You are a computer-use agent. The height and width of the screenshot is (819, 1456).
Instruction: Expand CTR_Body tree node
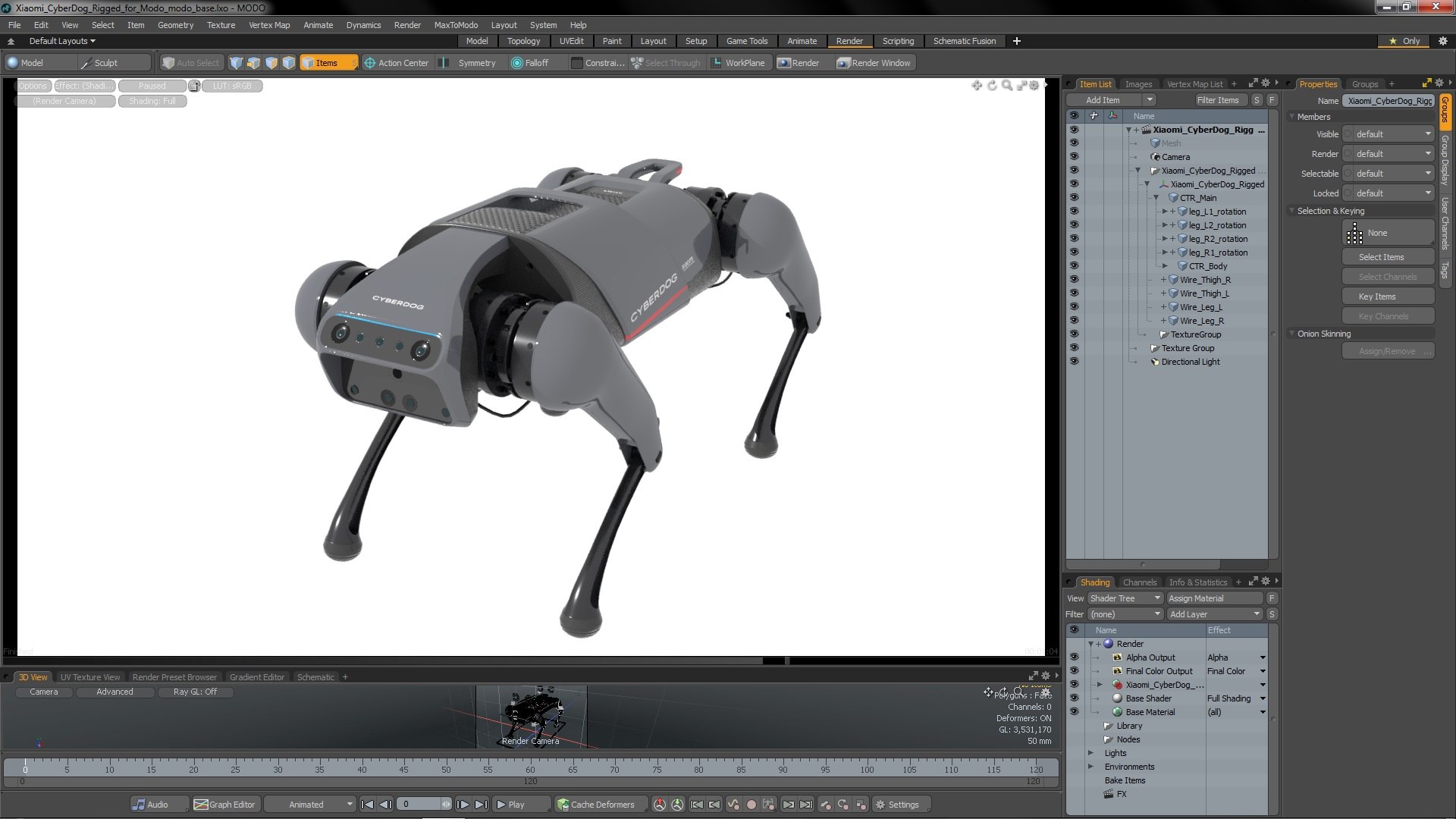pyautogui.click(x=1165, y=266)
